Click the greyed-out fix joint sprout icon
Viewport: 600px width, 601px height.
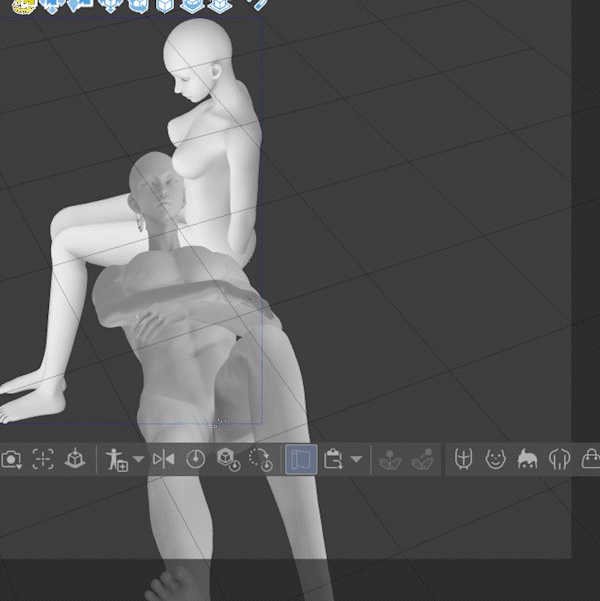(x=390, y=460)
